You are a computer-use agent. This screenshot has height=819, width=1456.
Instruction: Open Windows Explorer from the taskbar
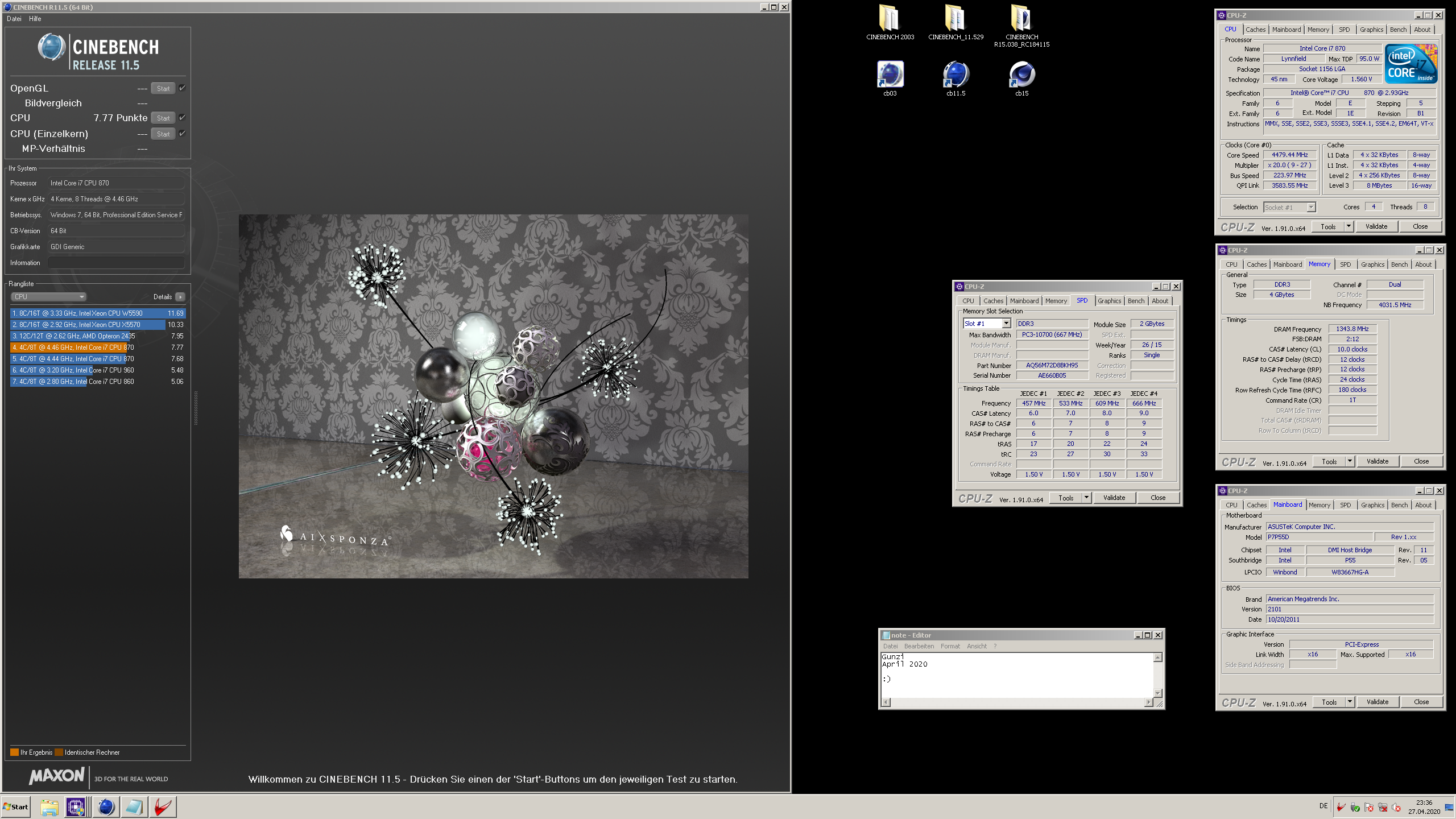pos(49,806)
